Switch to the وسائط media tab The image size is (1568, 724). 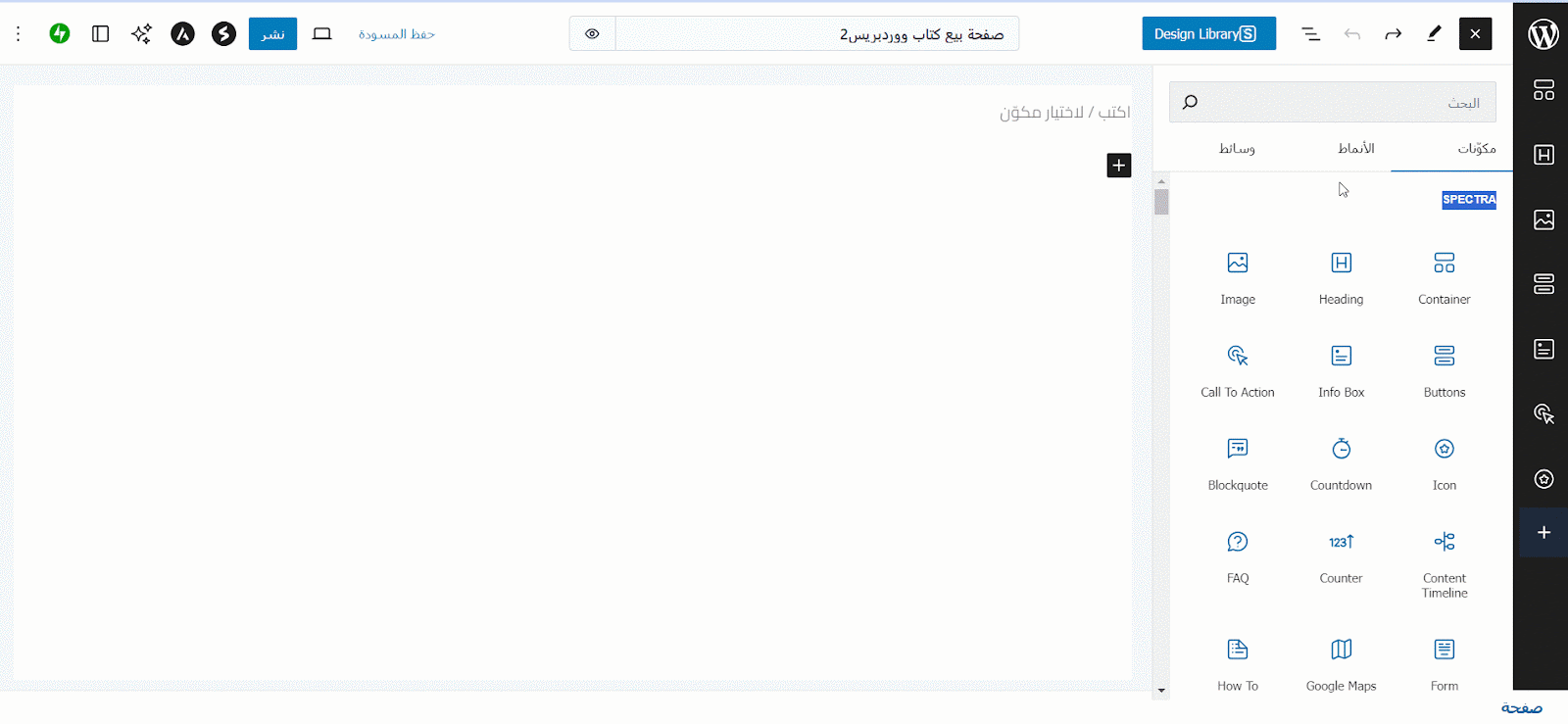1237,148
